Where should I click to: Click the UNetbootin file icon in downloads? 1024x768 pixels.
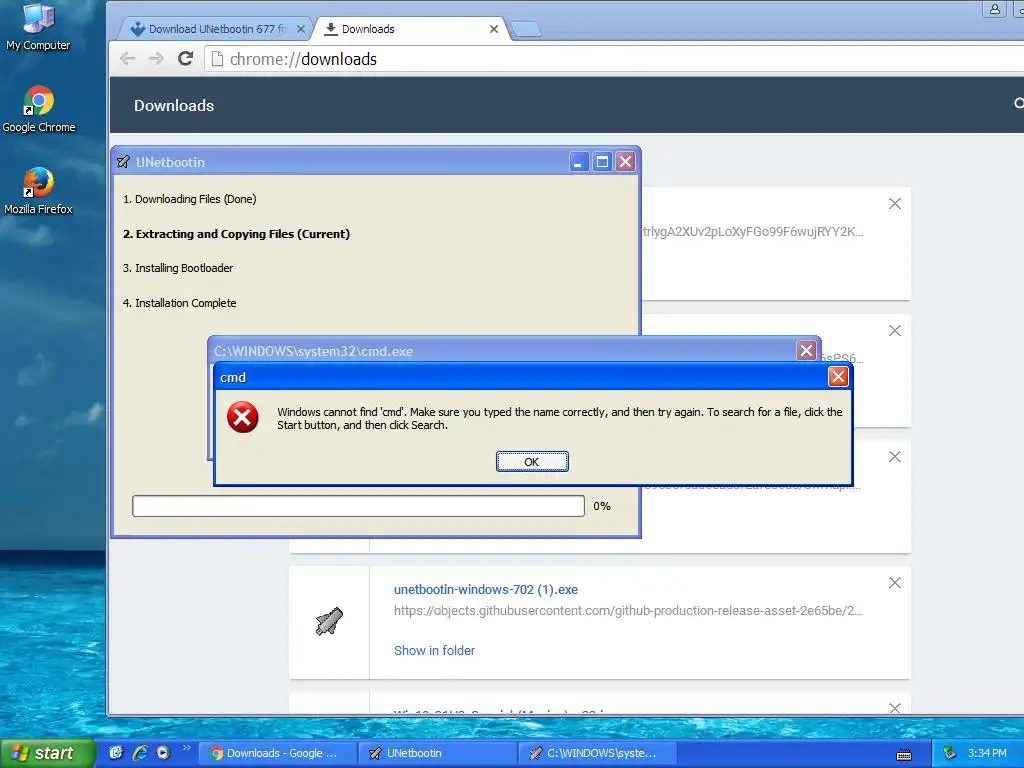click(329, 621)
